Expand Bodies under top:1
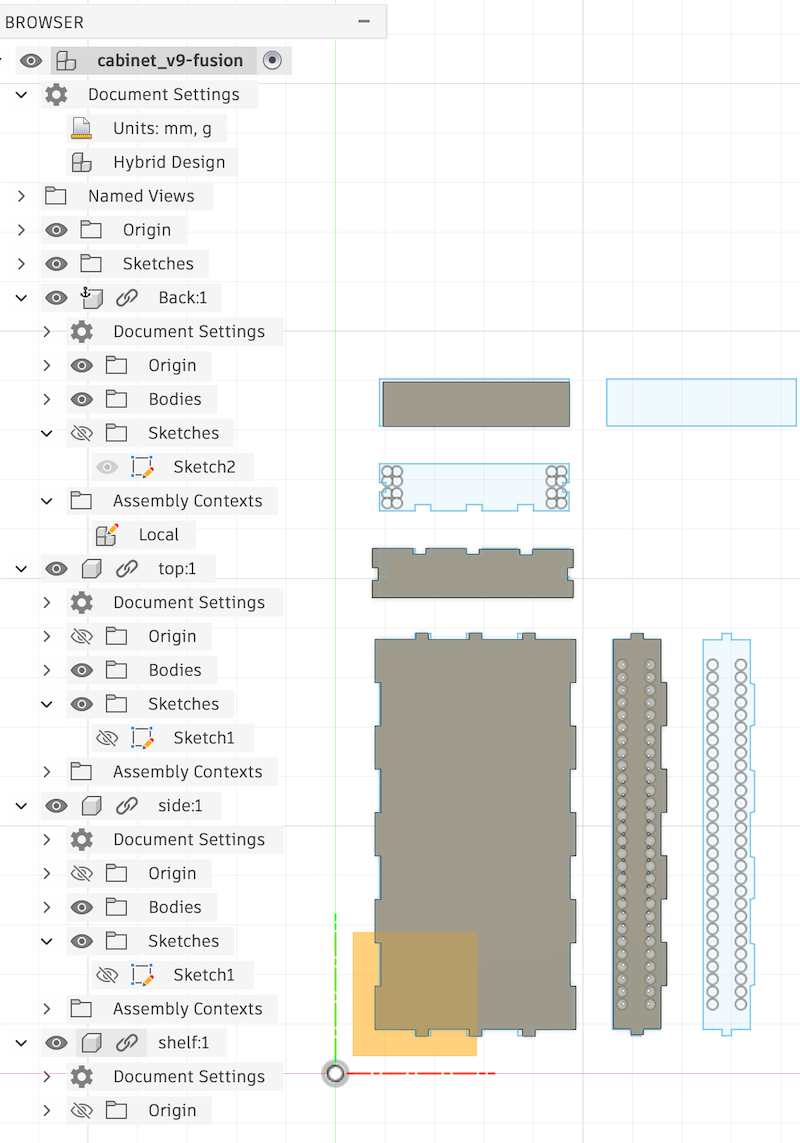 [46, 670]
